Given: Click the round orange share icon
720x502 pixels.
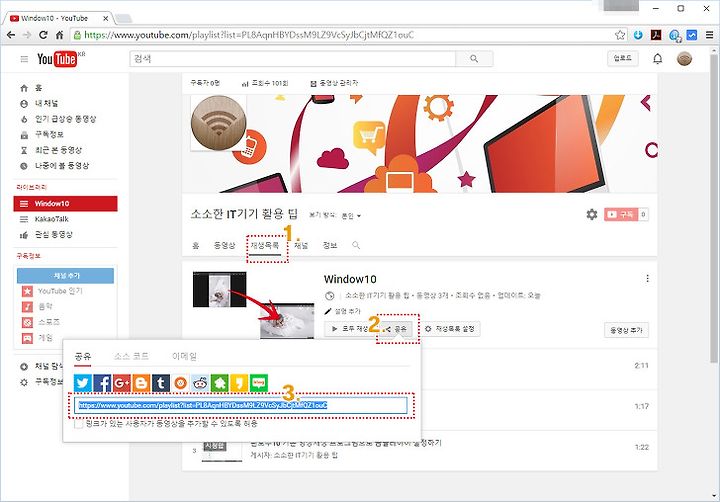Looking at the screenshot, I should click(180, 383).
